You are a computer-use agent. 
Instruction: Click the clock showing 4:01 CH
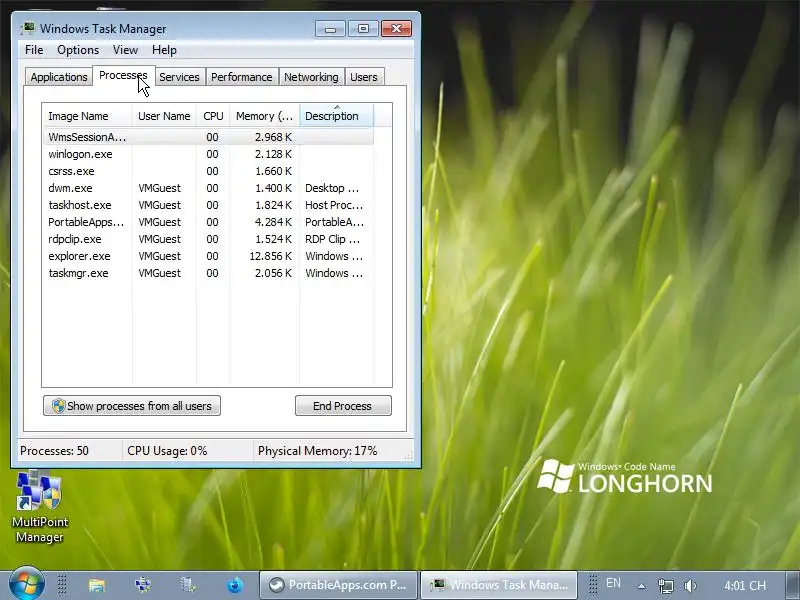[745, 585]
